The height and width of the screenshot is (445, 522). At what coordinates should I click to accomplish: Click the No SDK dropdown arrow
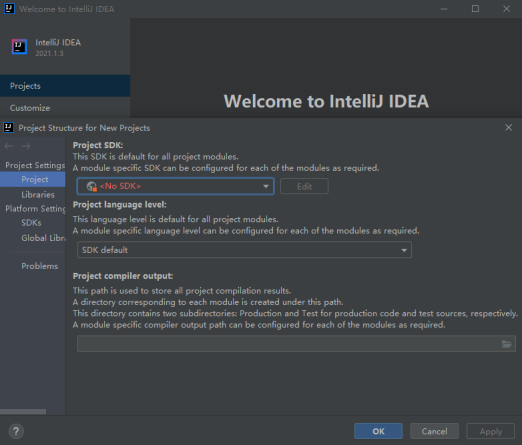[266, 186]
